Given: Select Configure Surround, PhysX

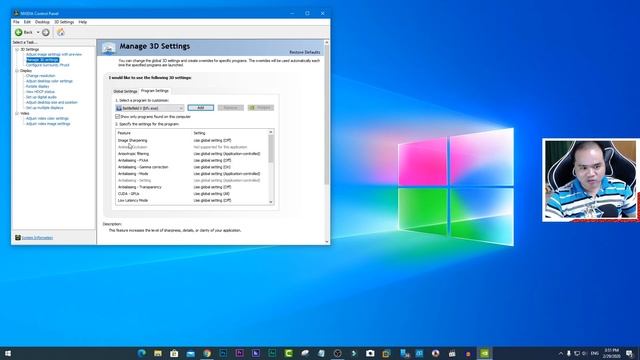Looking at the screenshot, I should (x=48, y=65).
